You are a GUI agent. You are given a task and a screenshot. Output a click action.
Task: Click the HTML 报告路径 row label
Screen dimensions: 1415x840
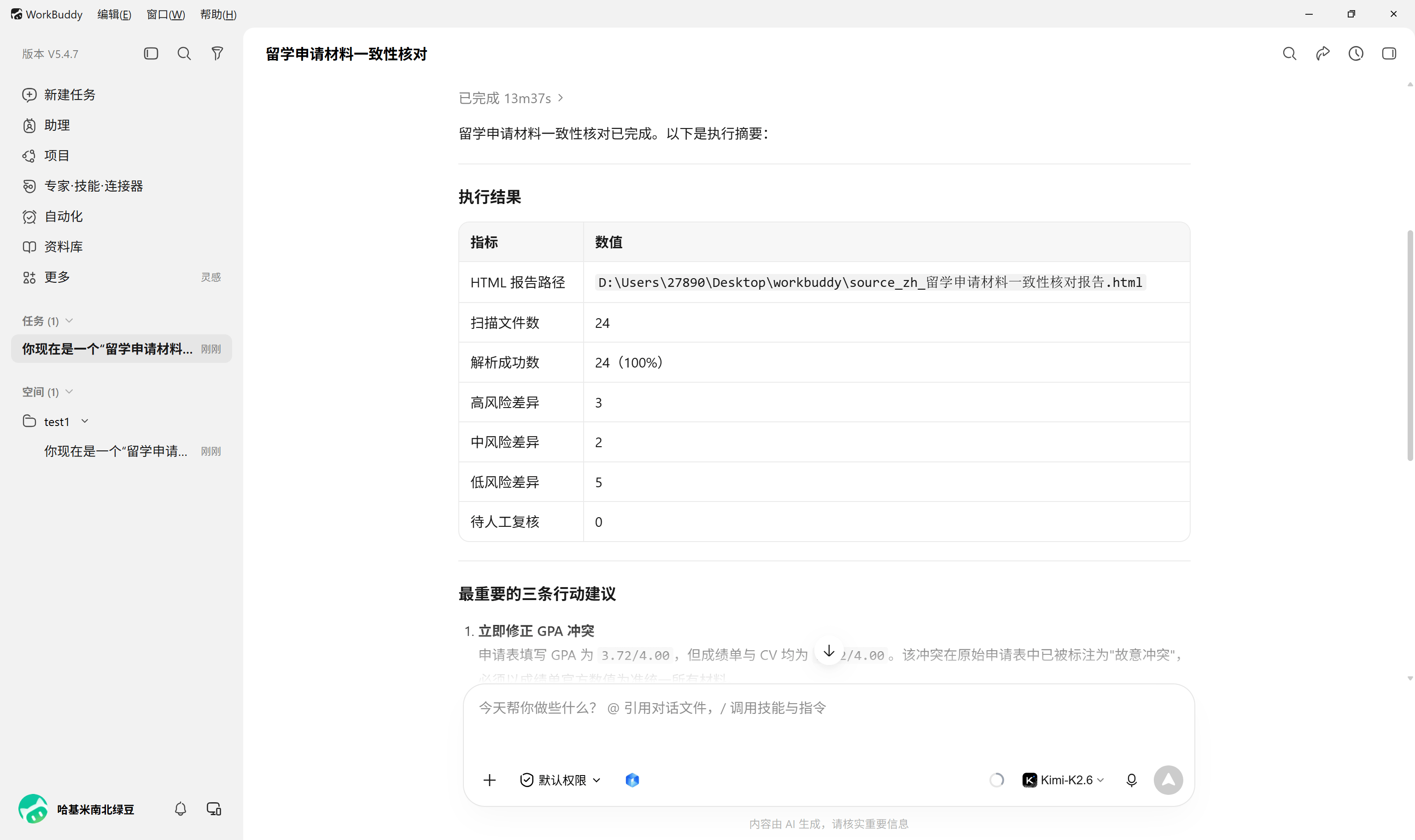pyautogui.click(x=518, y=282)
